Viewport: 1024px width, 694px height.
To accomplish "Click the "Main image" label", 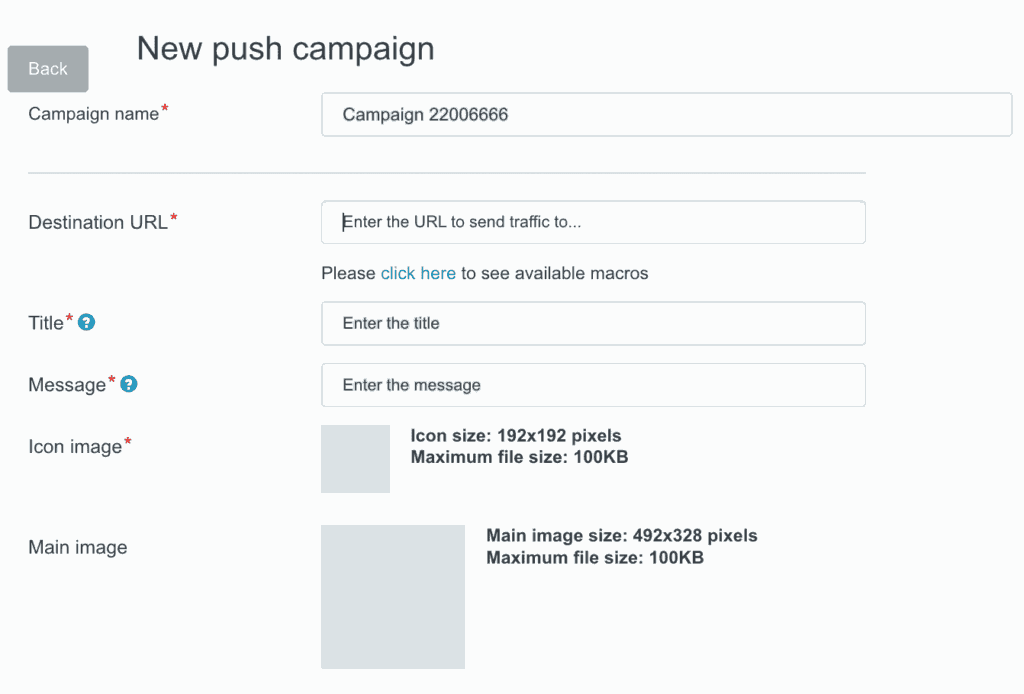I will point(78,547).
